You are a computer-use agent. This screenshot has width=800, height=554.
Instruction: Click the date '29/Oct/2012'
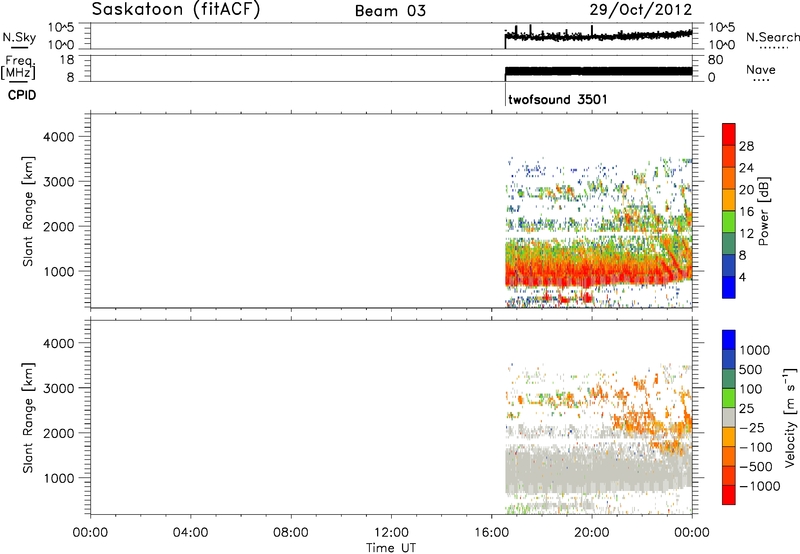pos(641,10)
